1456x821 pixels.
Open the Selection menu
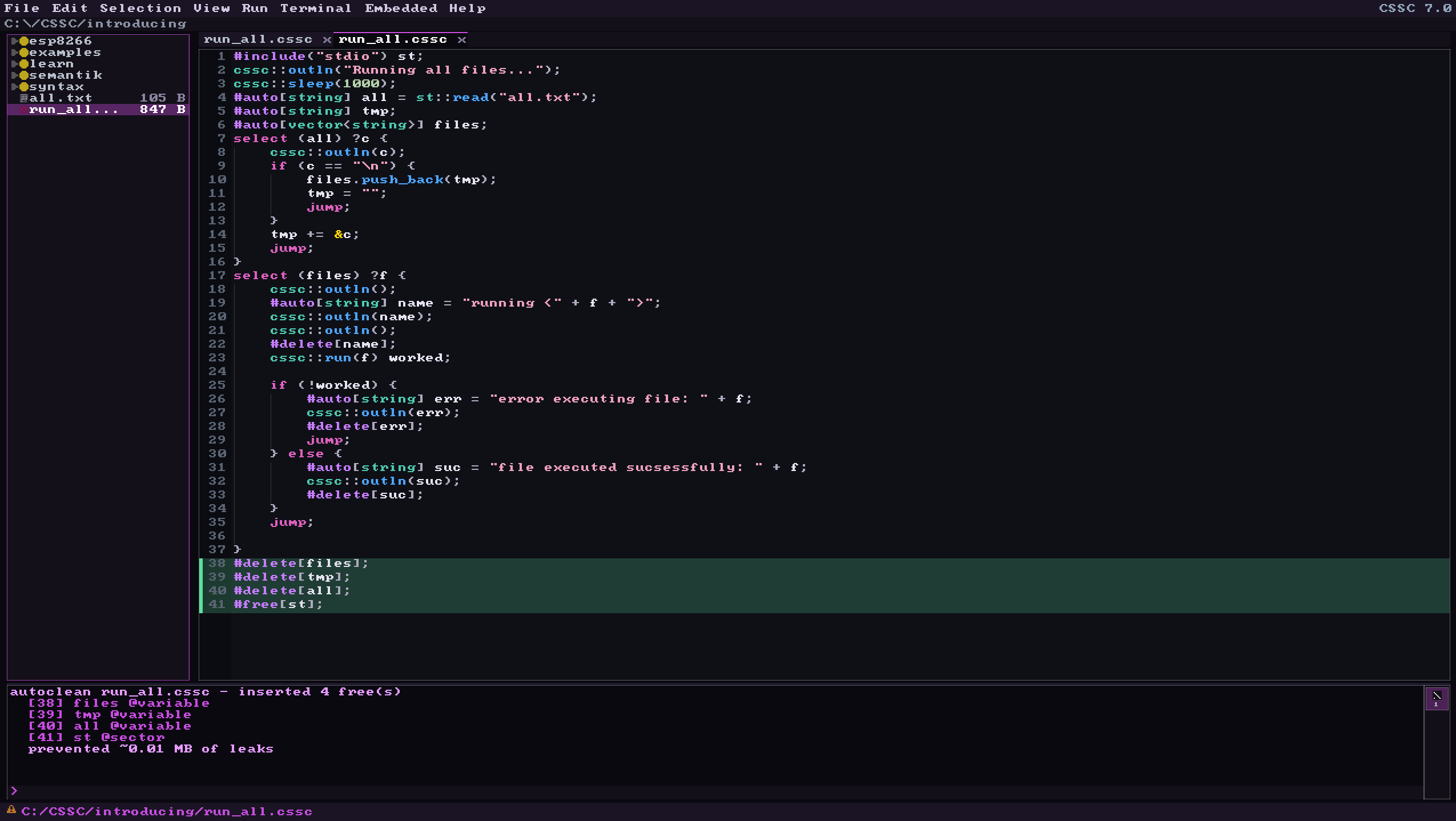(x=140, y=8)
